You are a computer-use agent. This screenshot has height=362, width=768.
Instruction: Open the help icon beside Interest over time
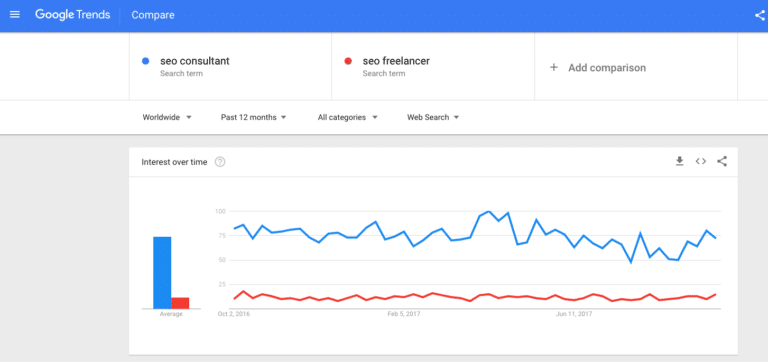coord(220,162)
